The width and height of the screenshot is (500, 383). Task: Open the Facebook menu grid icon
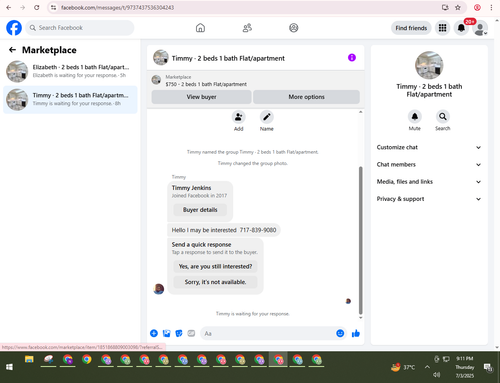(442, 28)
